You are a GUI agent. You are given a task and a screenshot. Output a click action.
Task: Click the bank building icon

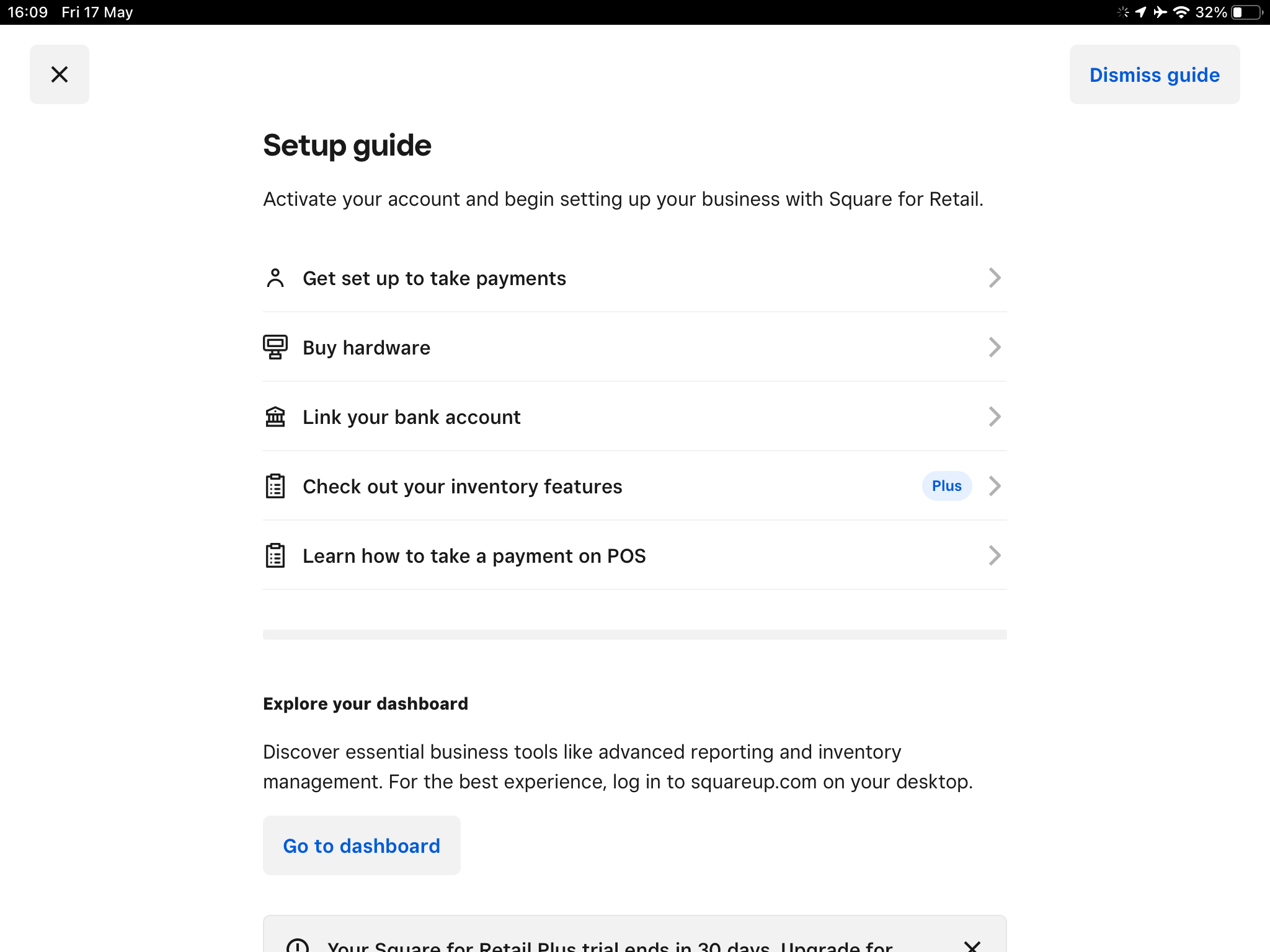(275, 417)
